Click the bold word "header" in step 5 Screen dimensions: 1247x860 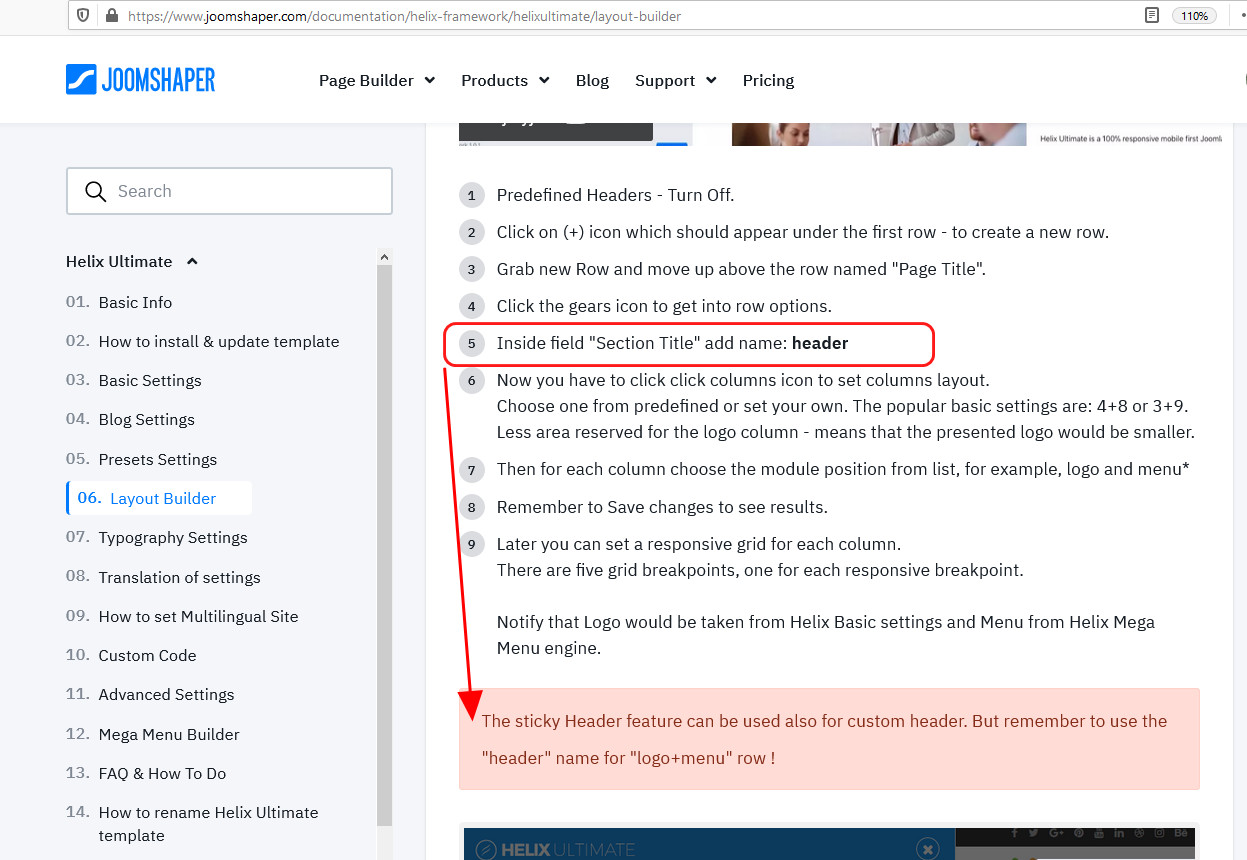tap(820, 343)
